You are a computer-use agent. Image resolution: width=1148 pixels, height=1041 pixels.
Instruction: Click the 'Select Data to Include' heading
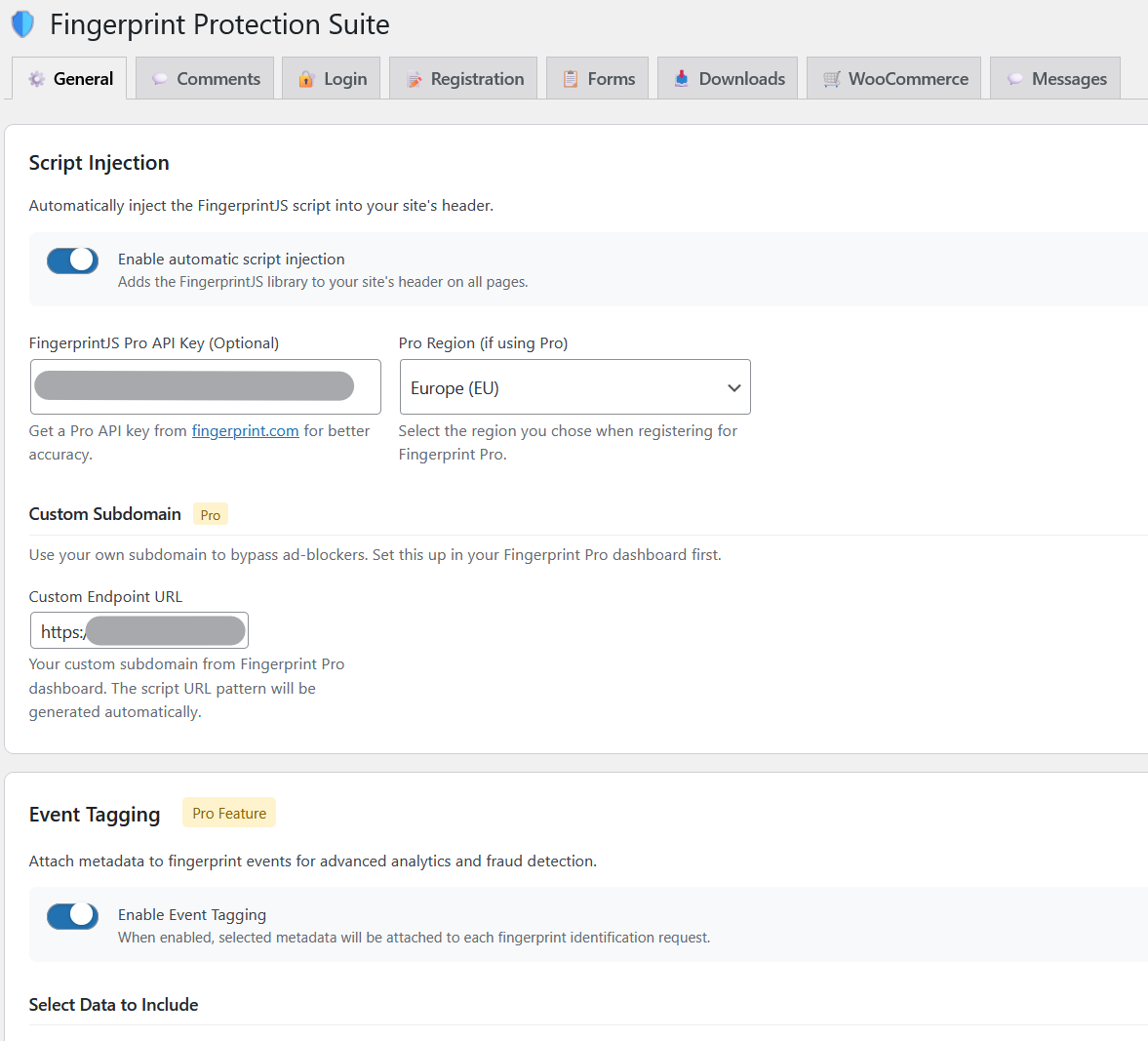pyautogui.click(x=113, y=1004)
